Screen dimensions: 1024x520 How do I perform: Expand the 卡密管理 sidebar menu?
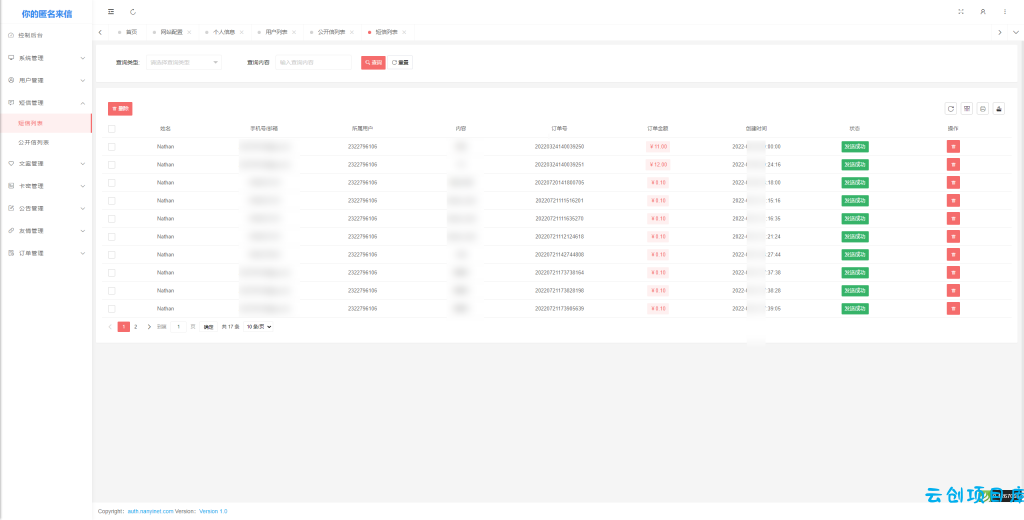click(x=46, y=186)
